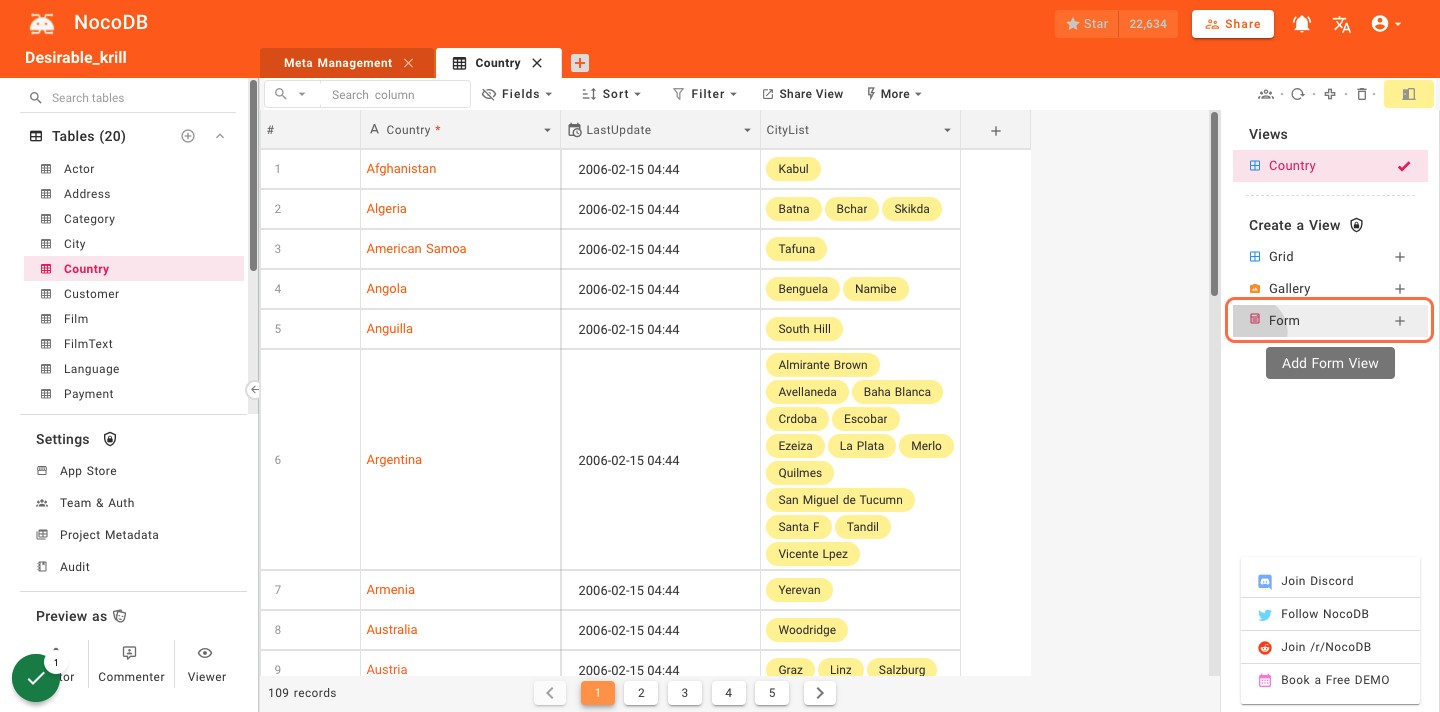The width and height of the screenshot is (1440, 712).
Task: Open the More menu
Action: tap(893, 94)
